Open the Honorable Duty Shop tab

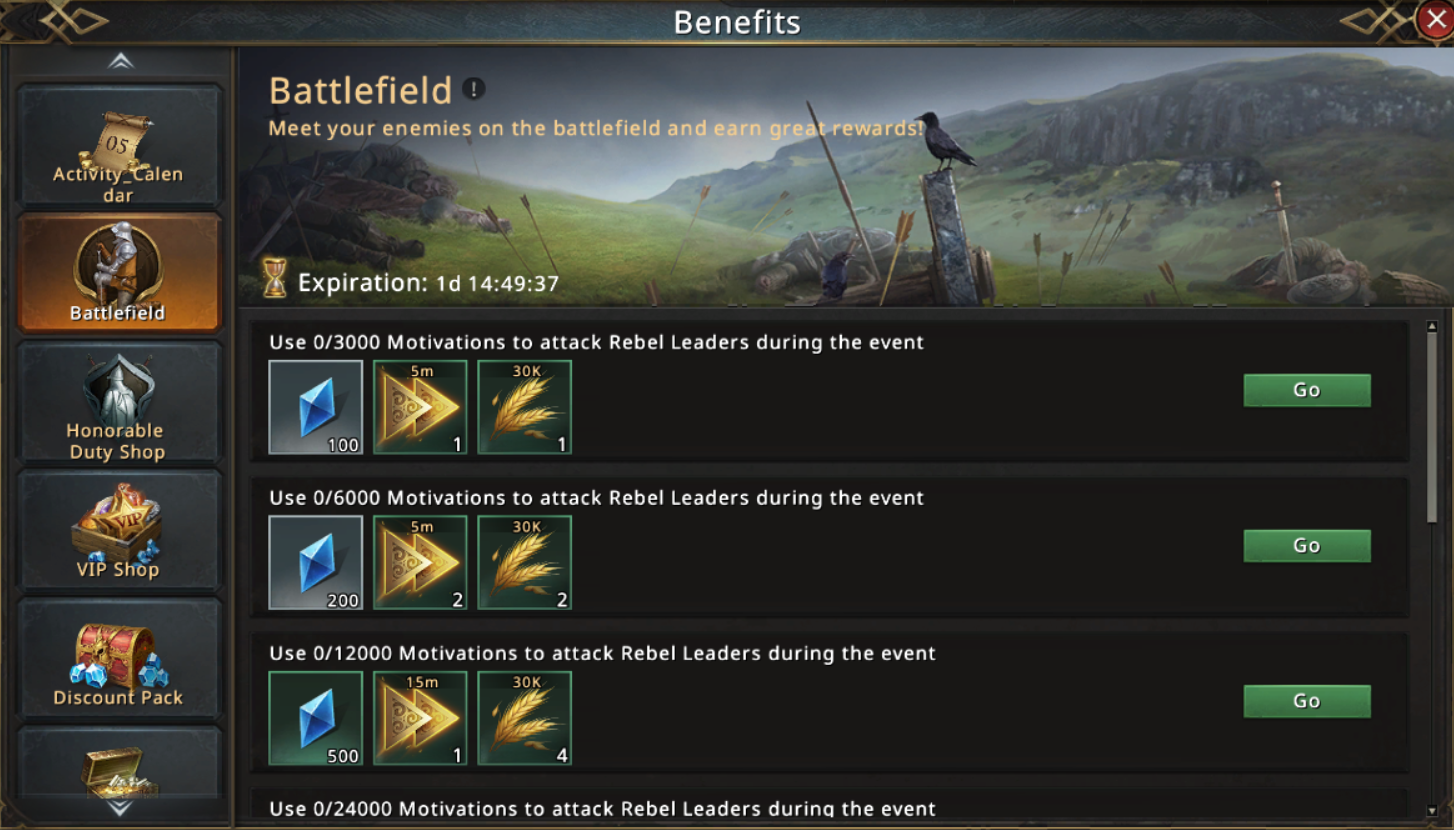[119, 403]
